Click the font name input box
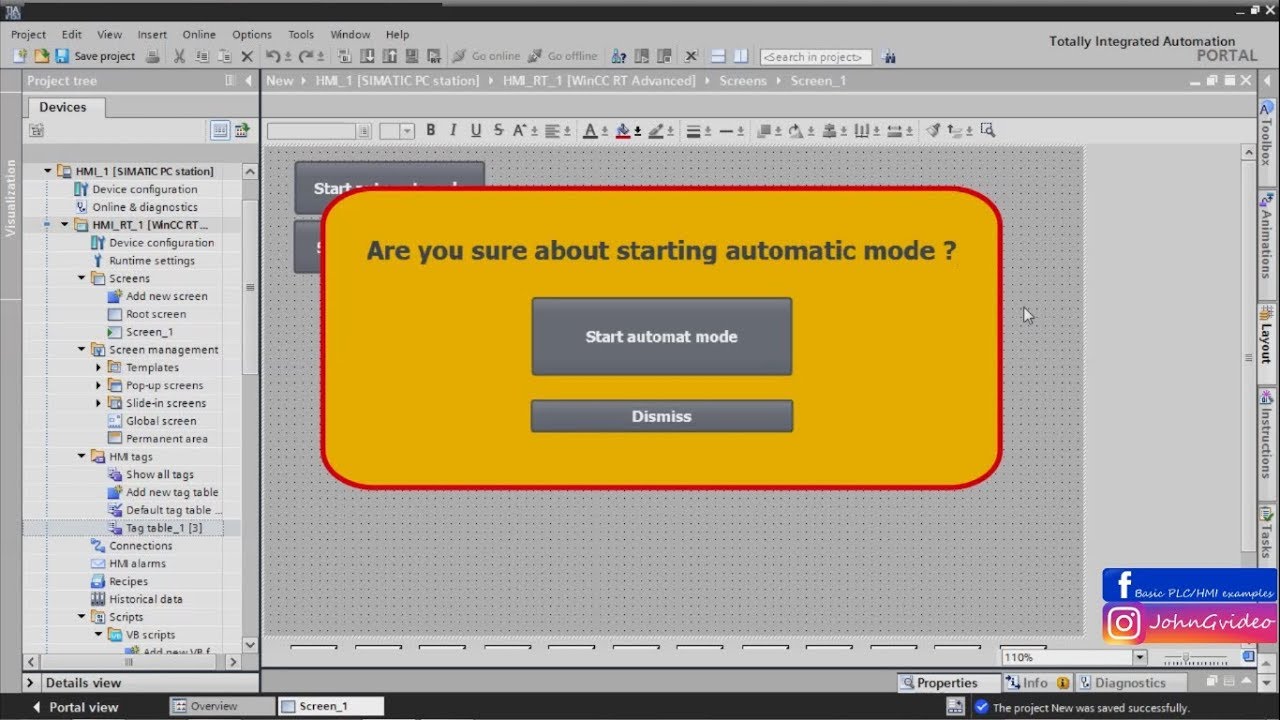The image size is (1280, 720). [x=312, y=131]
